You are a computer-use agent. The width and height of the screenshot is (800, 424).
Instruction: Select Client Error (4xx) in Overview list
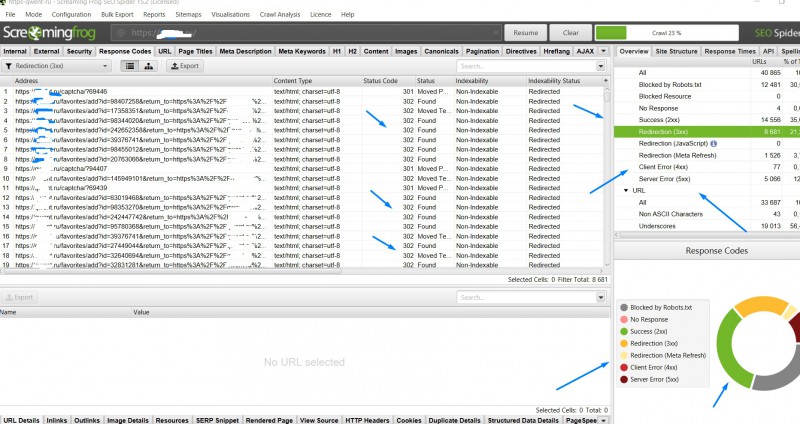click(663, 167)
